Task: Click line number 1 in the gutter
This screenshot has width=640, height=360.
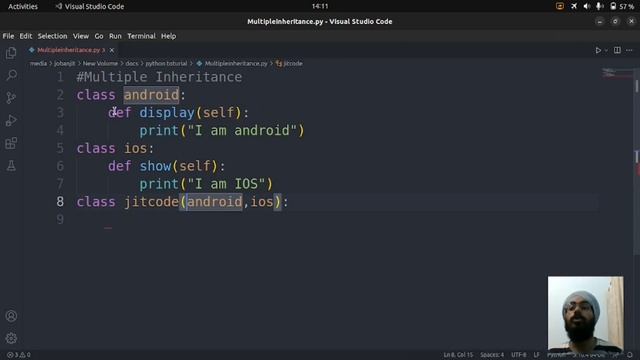Action: pos(60,77)
